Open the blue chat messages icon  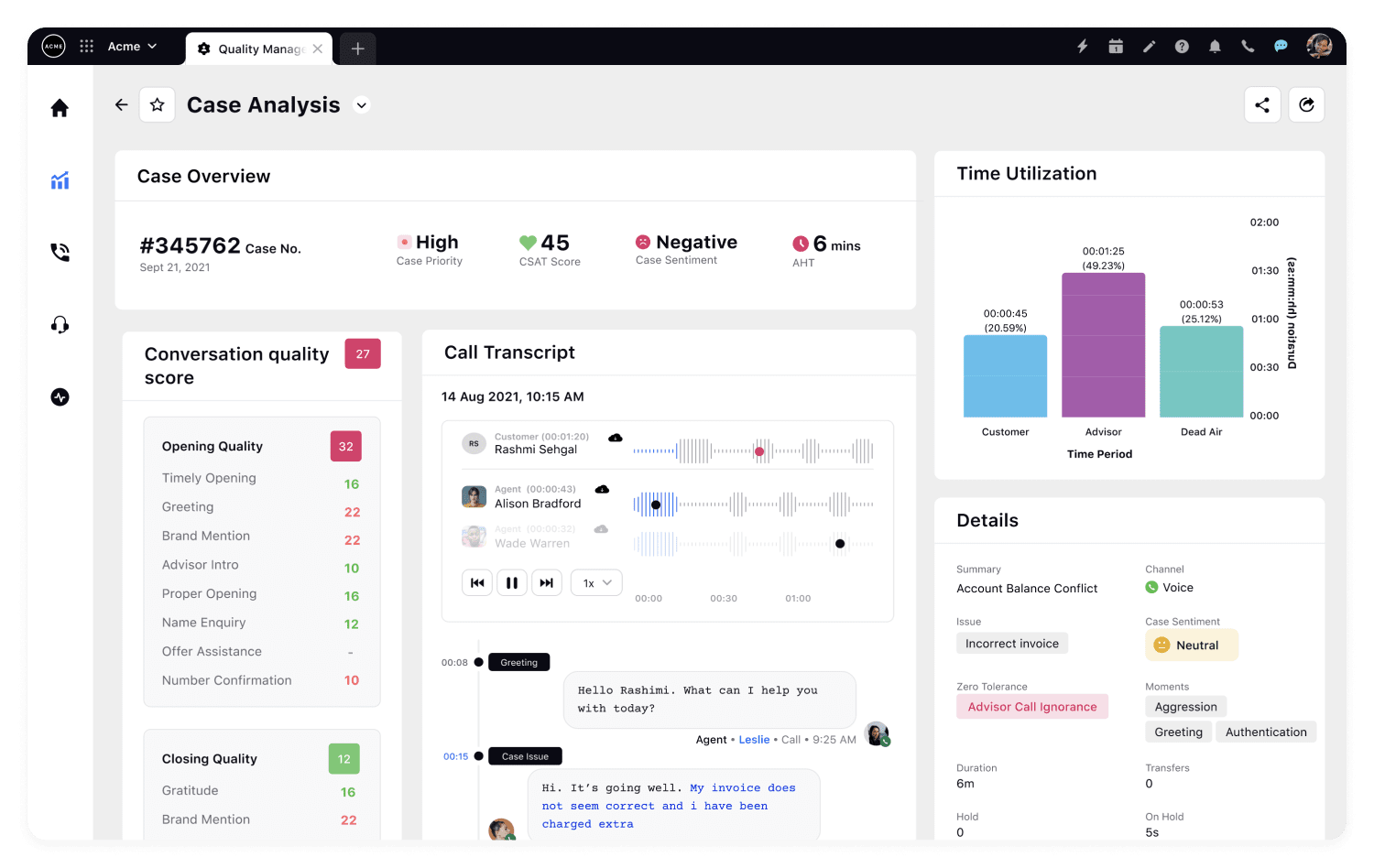coord(1281,46)
